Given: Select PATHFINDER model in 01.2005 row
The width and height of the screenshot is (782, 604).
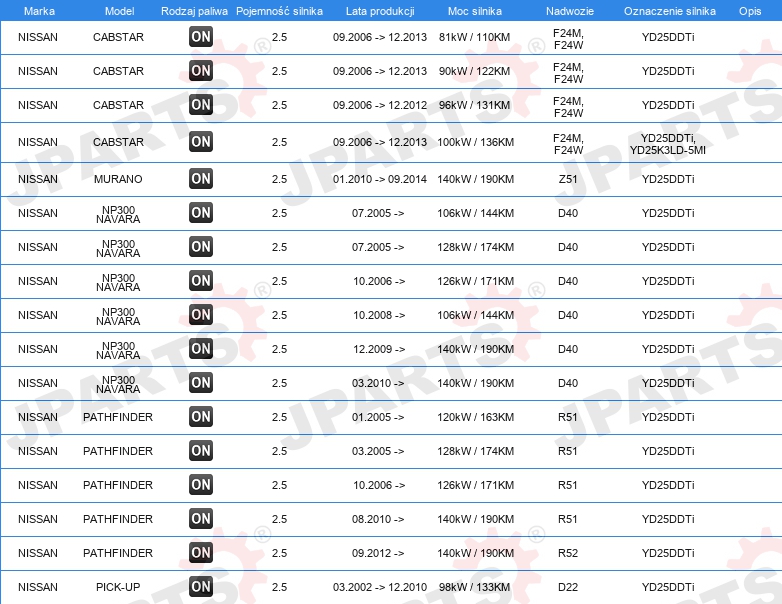Looking at the screenshot, I should [118, 417].
